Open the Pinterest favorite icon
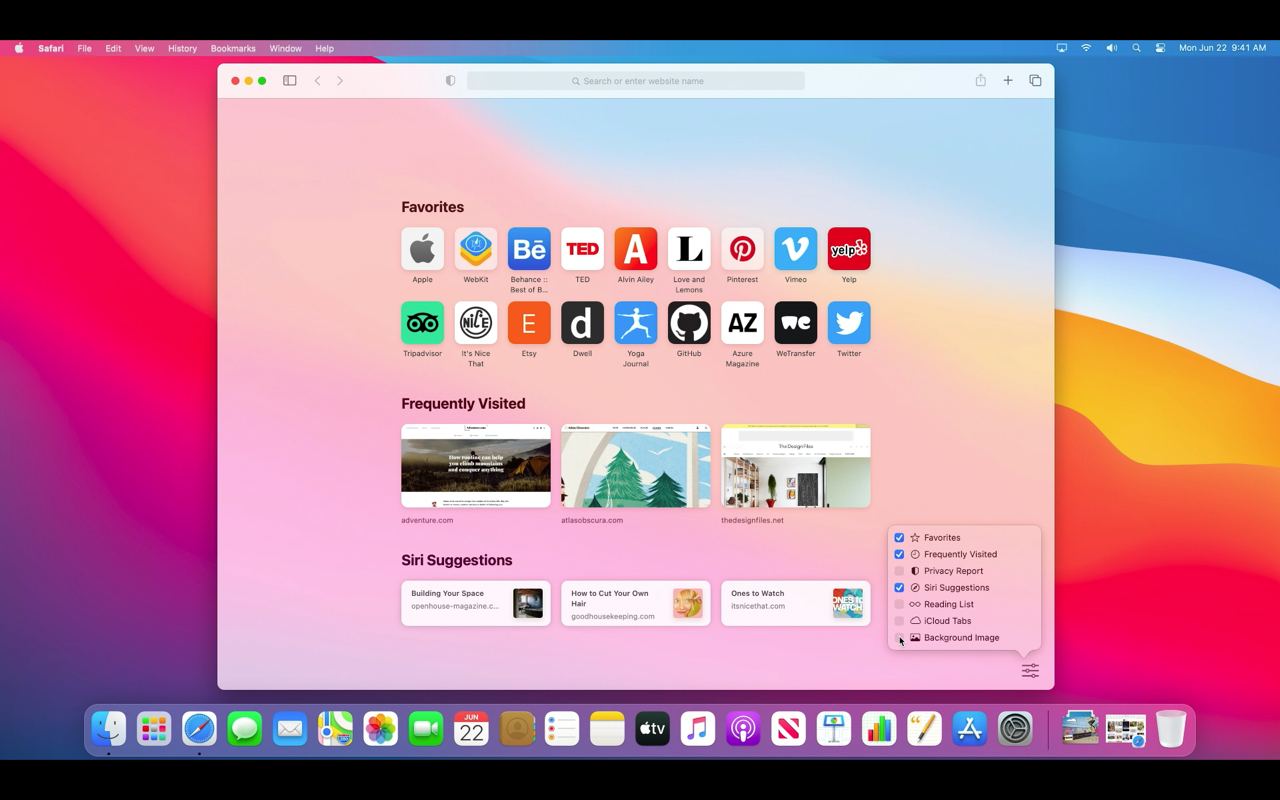The width and height of the screenshot is (1280, 800). pos(742,249)
